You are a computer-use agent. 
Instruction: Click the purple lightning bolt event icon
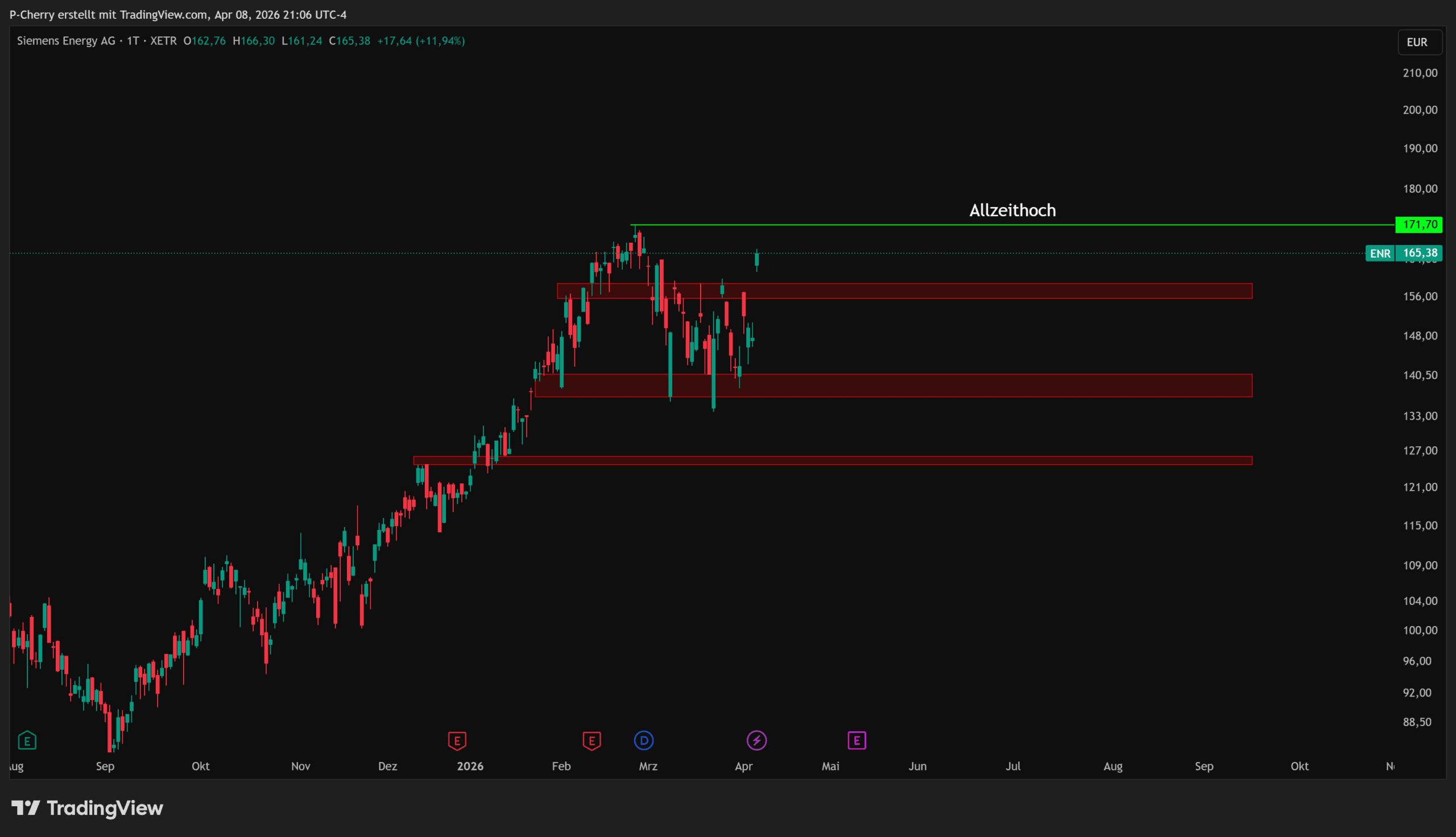tap(756, 740)
